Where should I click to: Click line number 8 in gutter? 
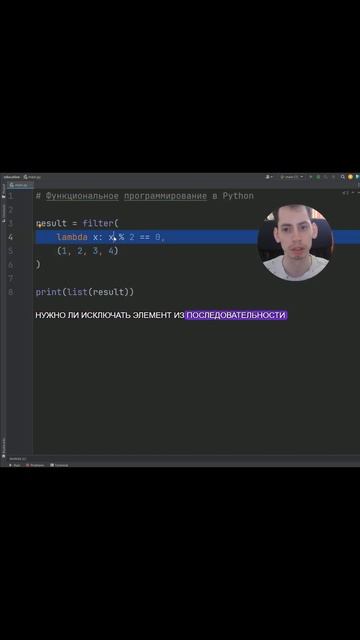[11, 292]
